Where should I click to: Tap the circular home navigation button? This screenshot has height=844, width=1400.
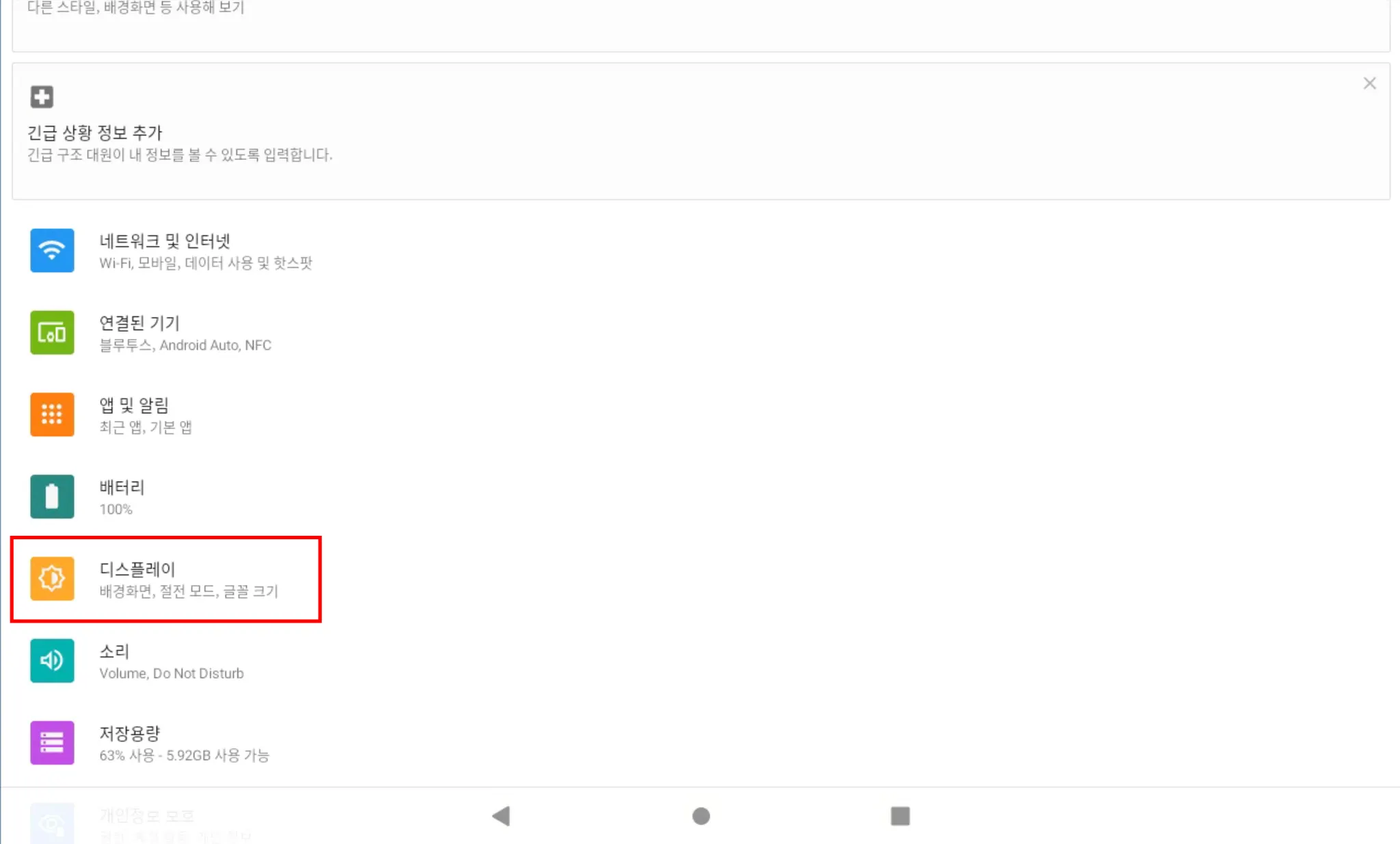point(701,815)
